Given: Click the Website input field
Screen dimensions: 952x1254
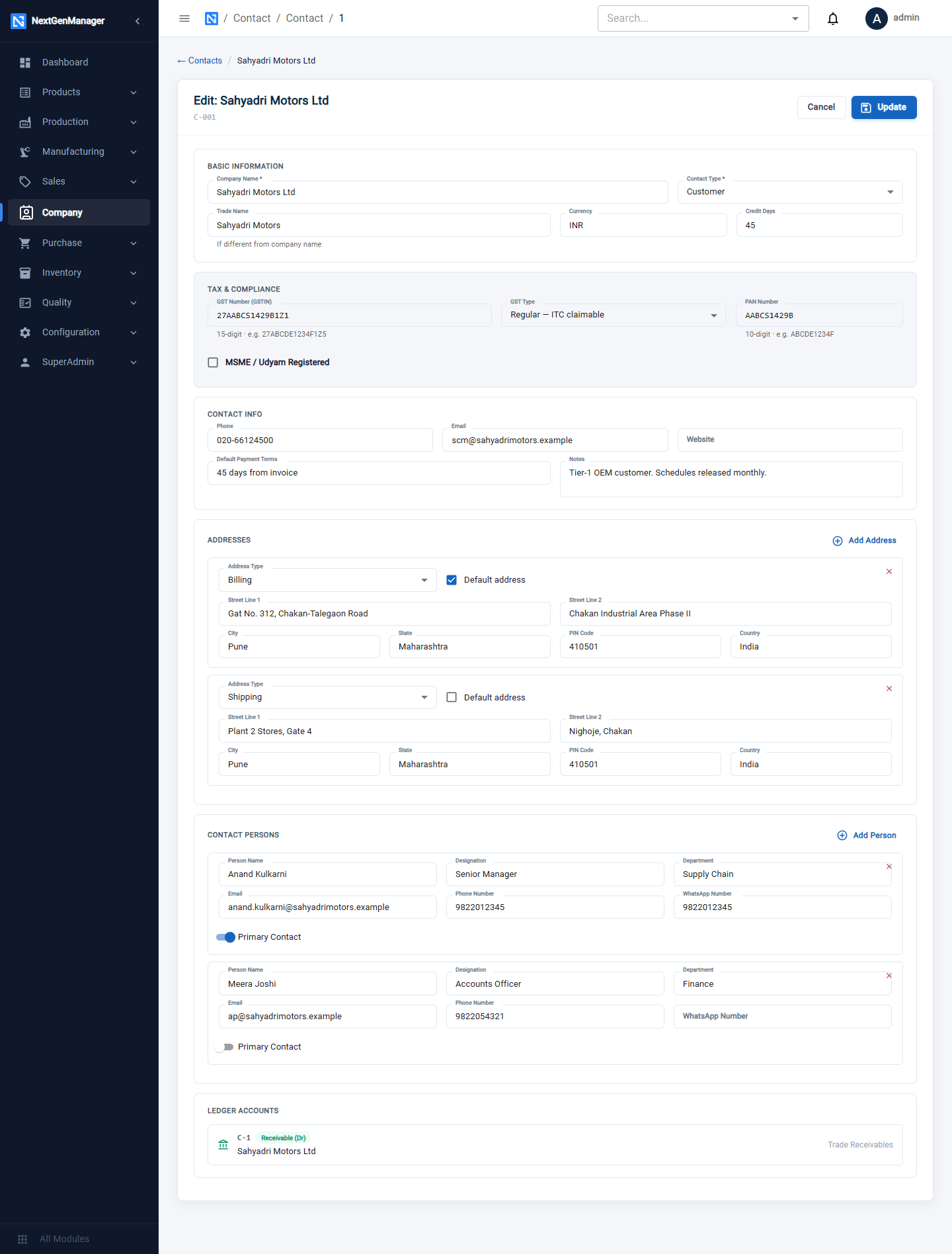Looking at the screenshot, I should coord(790,440).
